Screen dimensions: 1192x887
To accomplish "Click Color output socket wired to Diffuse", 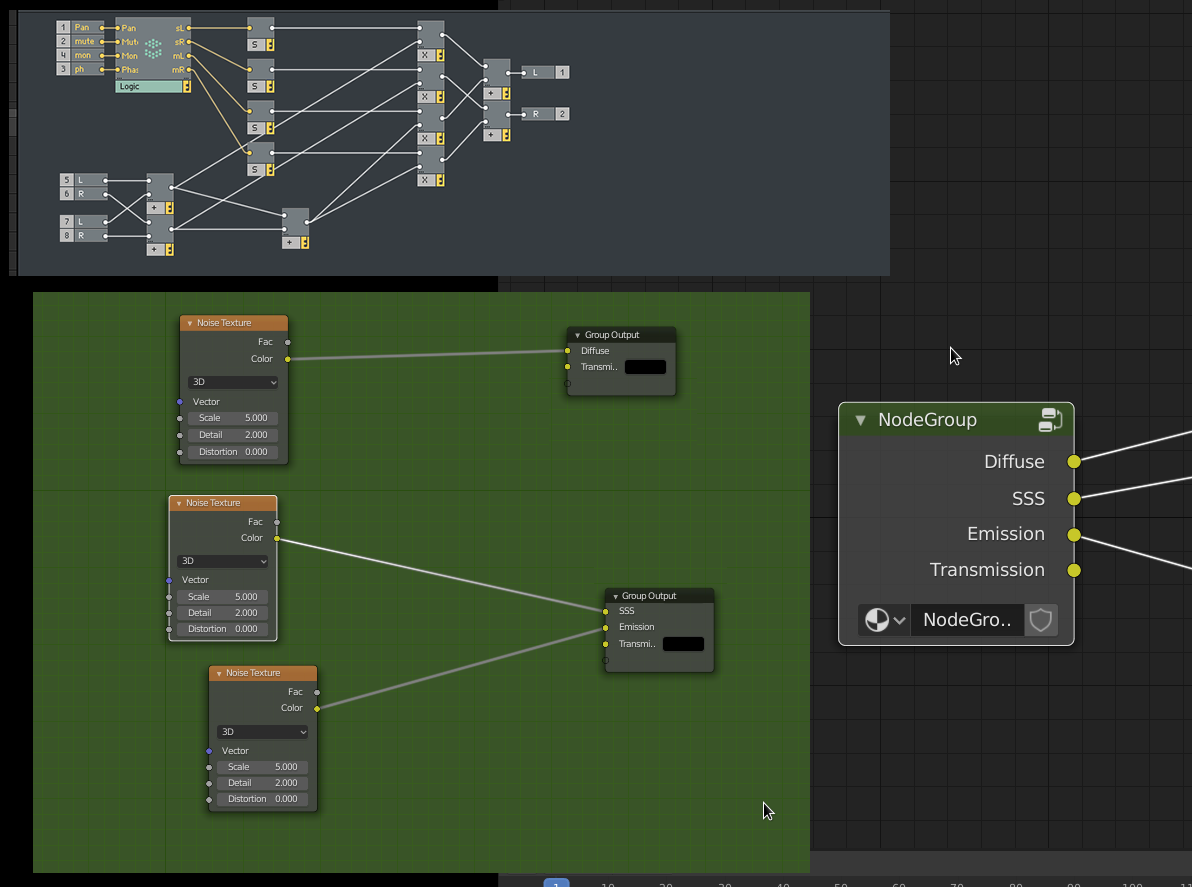I will point(287,359).
